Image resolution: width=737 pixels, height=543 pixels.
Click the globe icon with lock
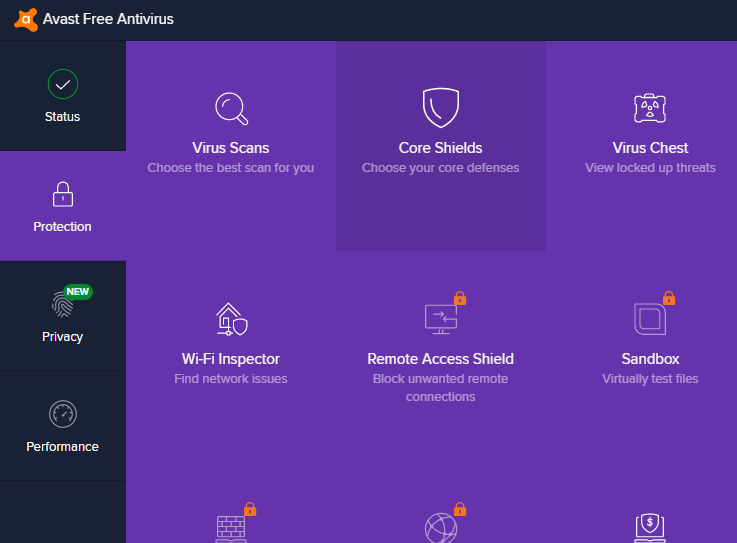[x=440, y=528]
